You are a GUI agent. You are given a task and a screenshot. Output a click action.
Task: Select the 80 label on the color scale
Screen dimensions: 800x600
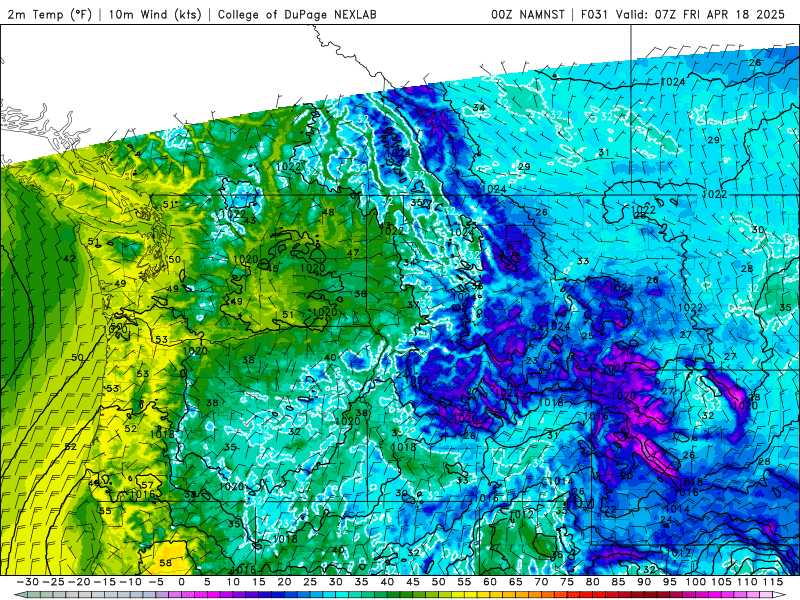[592, 582]
